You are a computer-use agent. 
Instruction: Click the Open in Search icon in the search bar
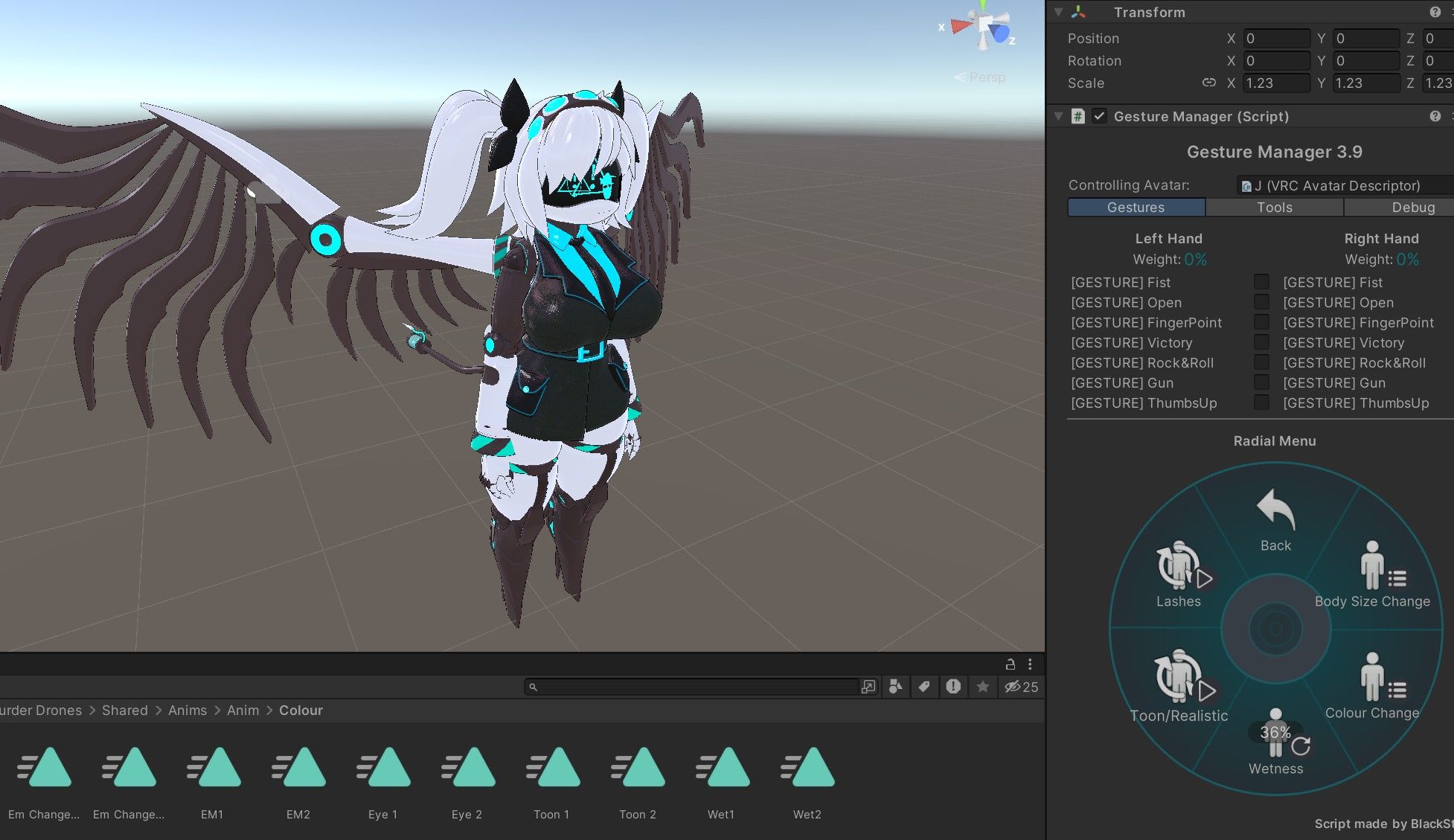coord(868,687)
